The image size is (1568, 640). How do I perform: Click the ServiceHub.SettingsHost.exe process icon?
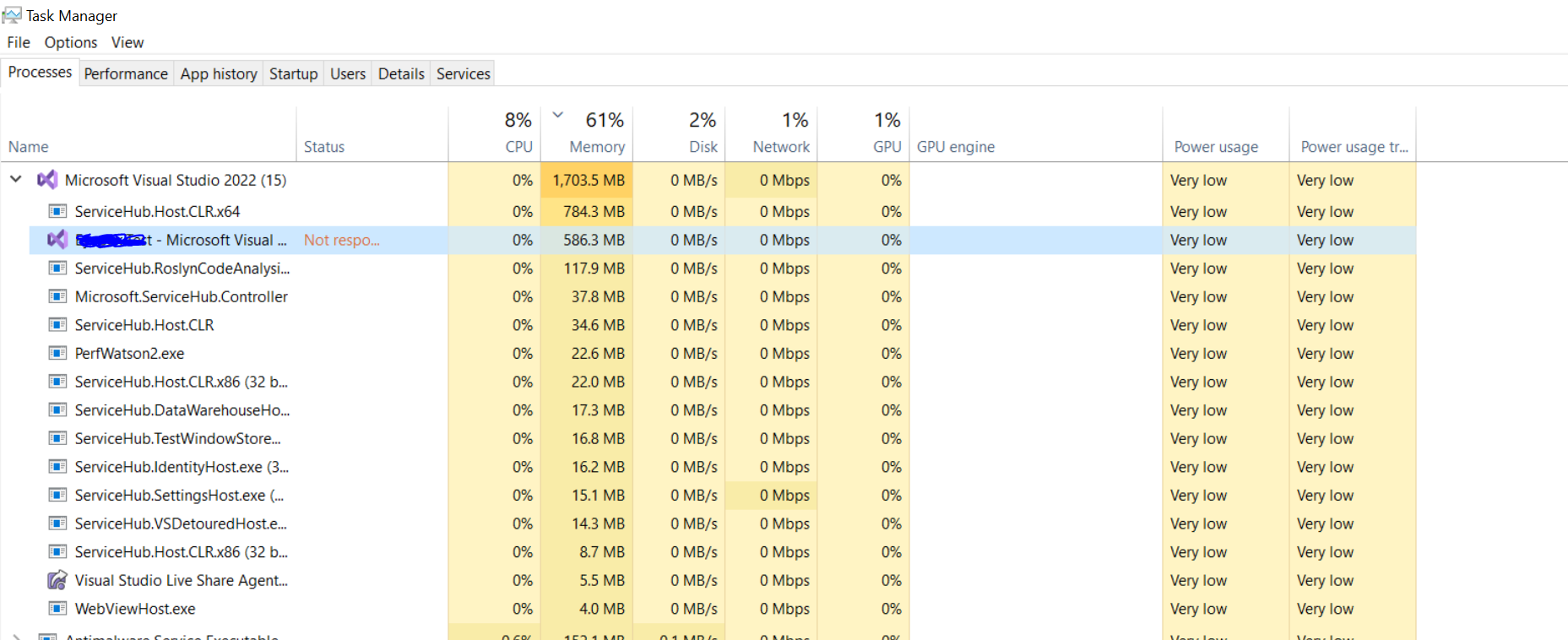click(57, 496)
